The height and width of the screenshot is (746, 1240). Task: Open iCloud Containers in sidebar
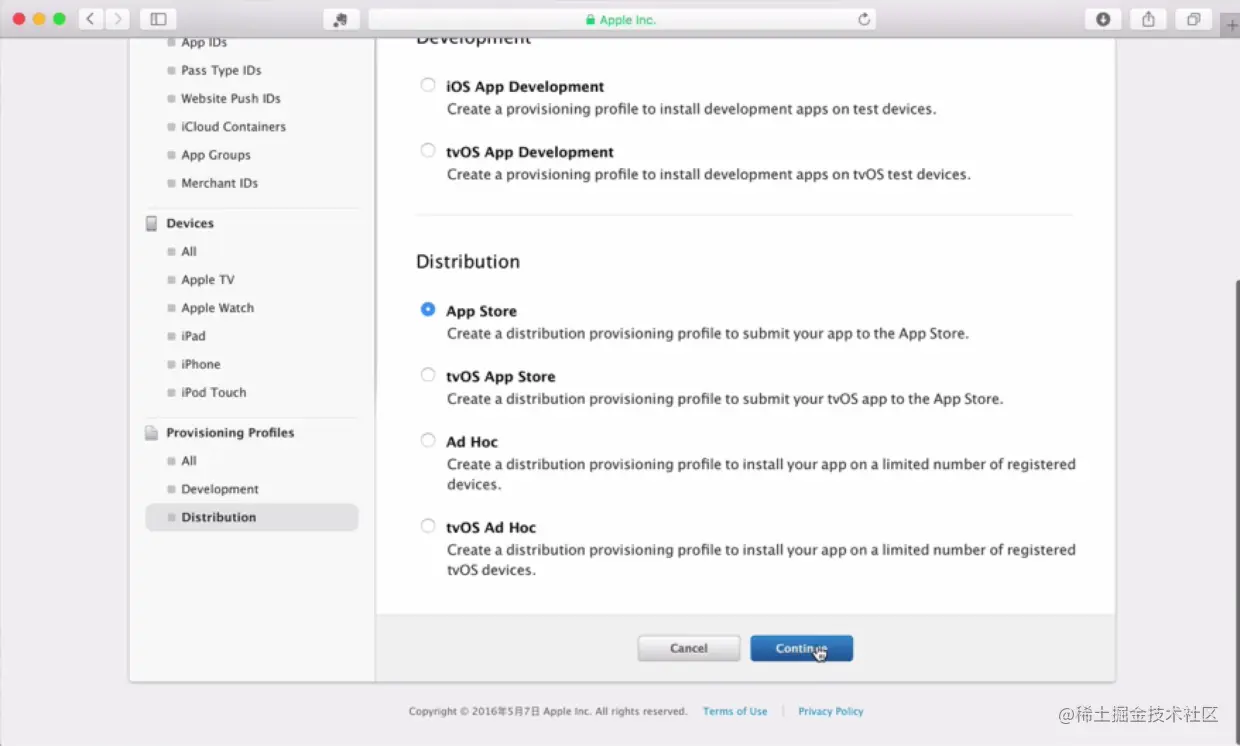point(233,126)
